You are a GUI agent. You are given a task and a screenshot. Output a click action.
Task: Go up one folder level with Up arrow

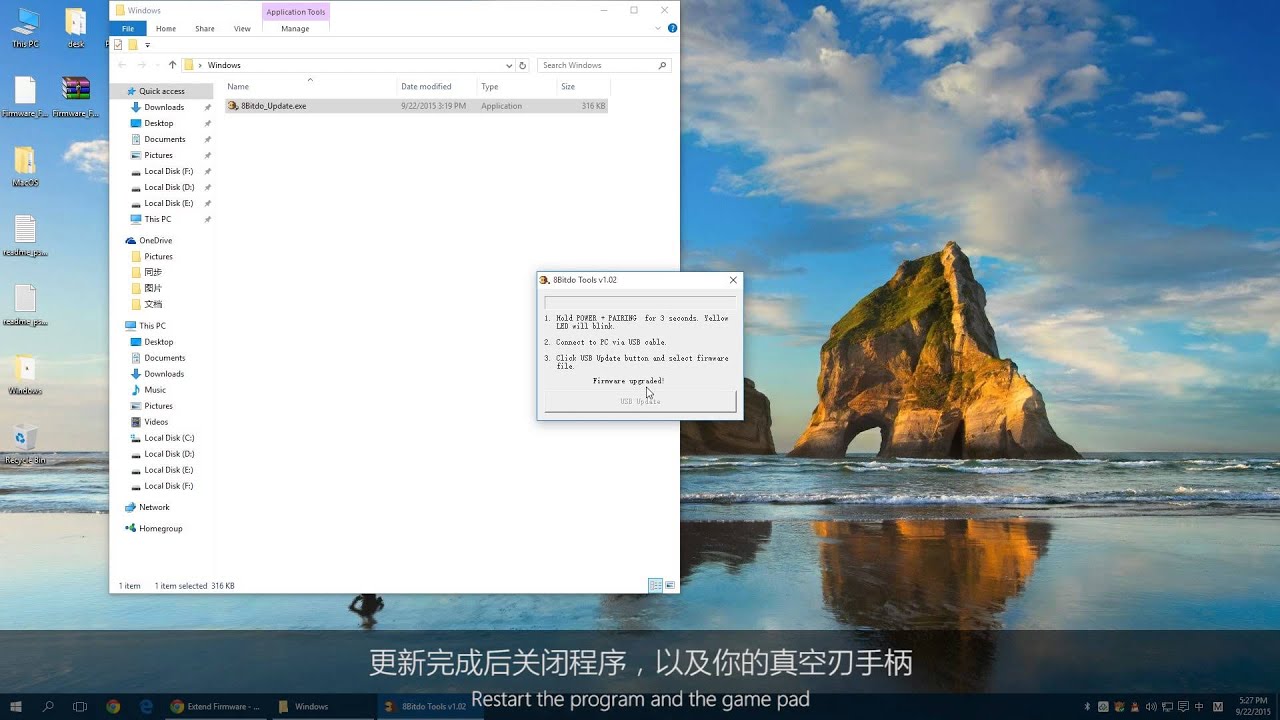coord(172,65)
